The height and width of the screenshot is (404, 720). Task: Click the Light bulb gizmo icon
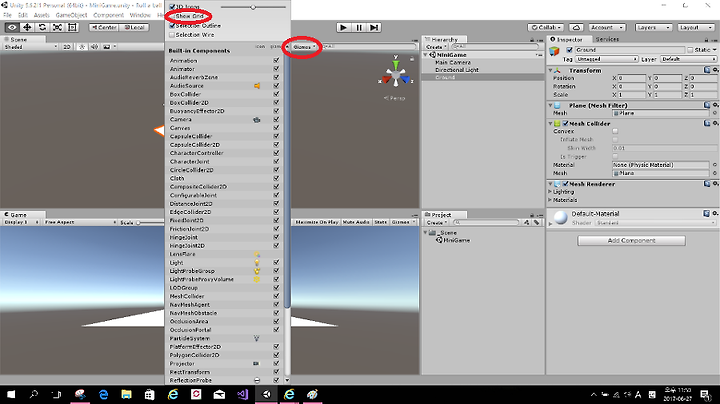coord(257,263)
